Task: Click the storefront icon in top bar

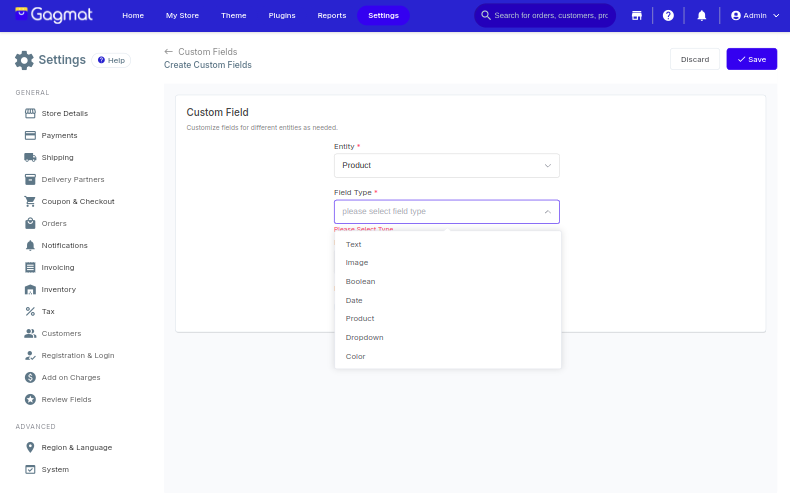Action: click(637, 16)
